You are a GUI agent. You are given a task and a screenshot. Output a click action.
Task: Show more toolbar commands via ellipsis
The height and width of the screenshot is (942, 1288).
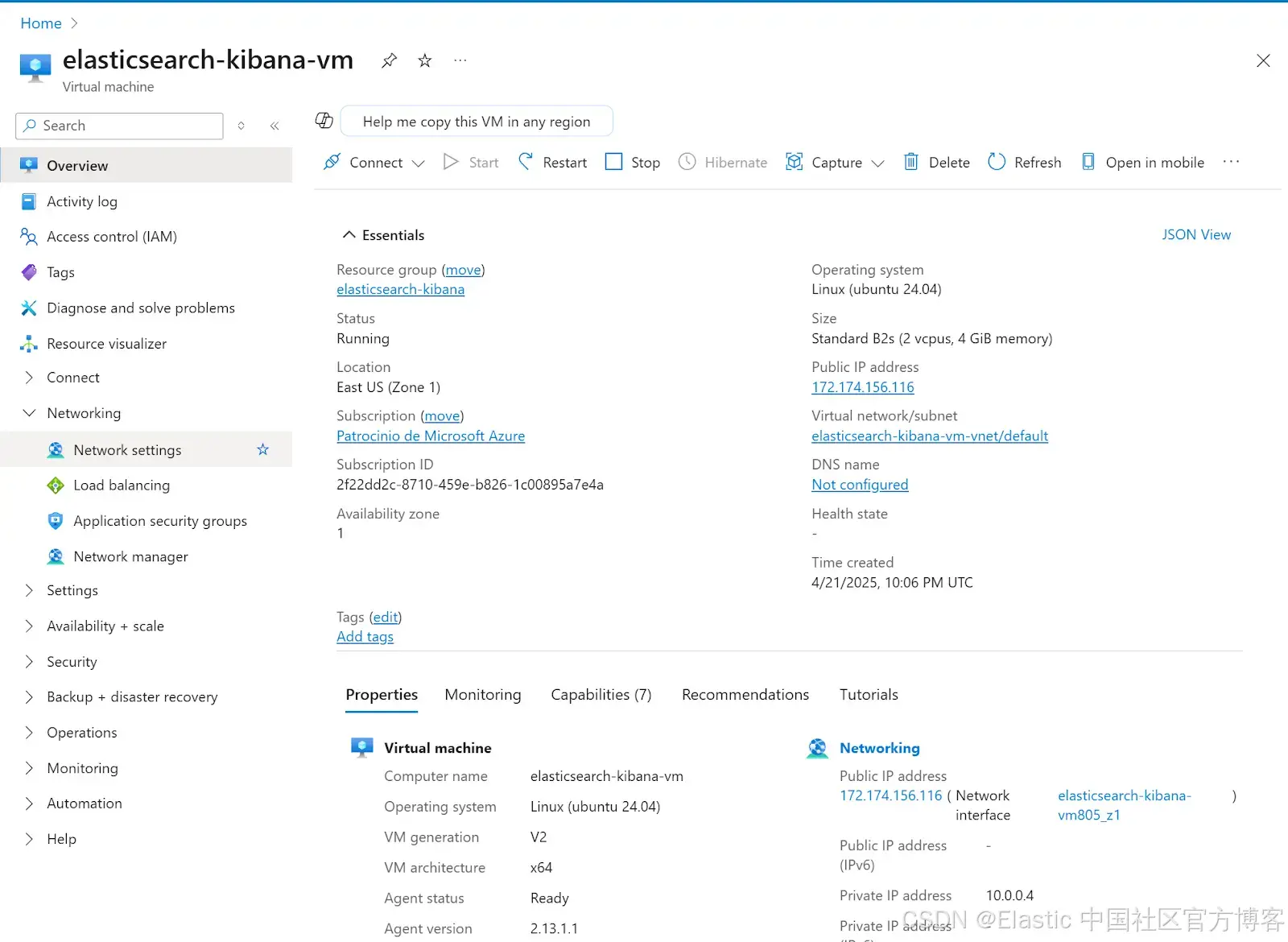tap(1231, 162)
